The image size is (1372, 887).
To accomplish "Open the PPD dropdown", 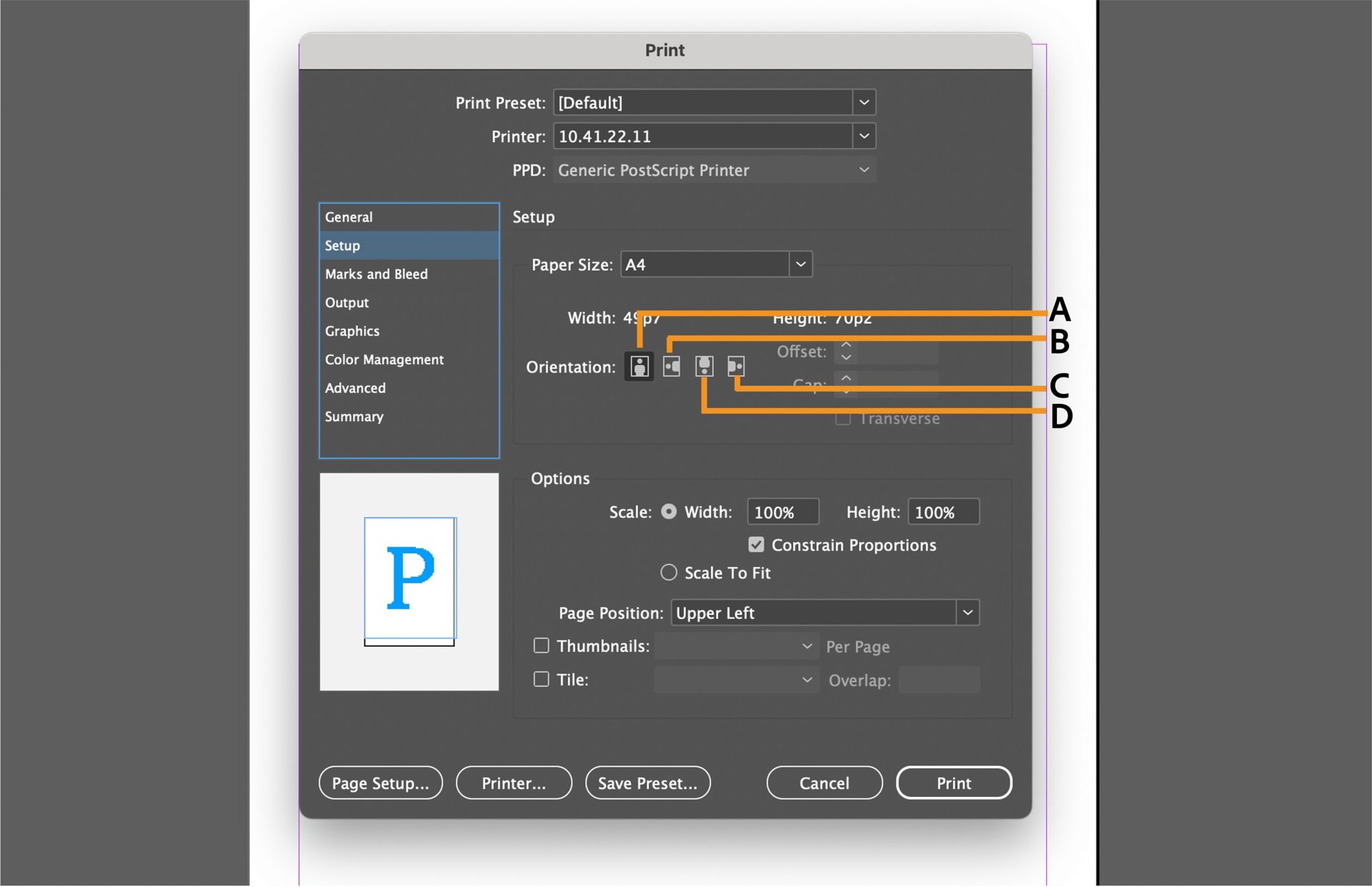I will click(863, 169).
